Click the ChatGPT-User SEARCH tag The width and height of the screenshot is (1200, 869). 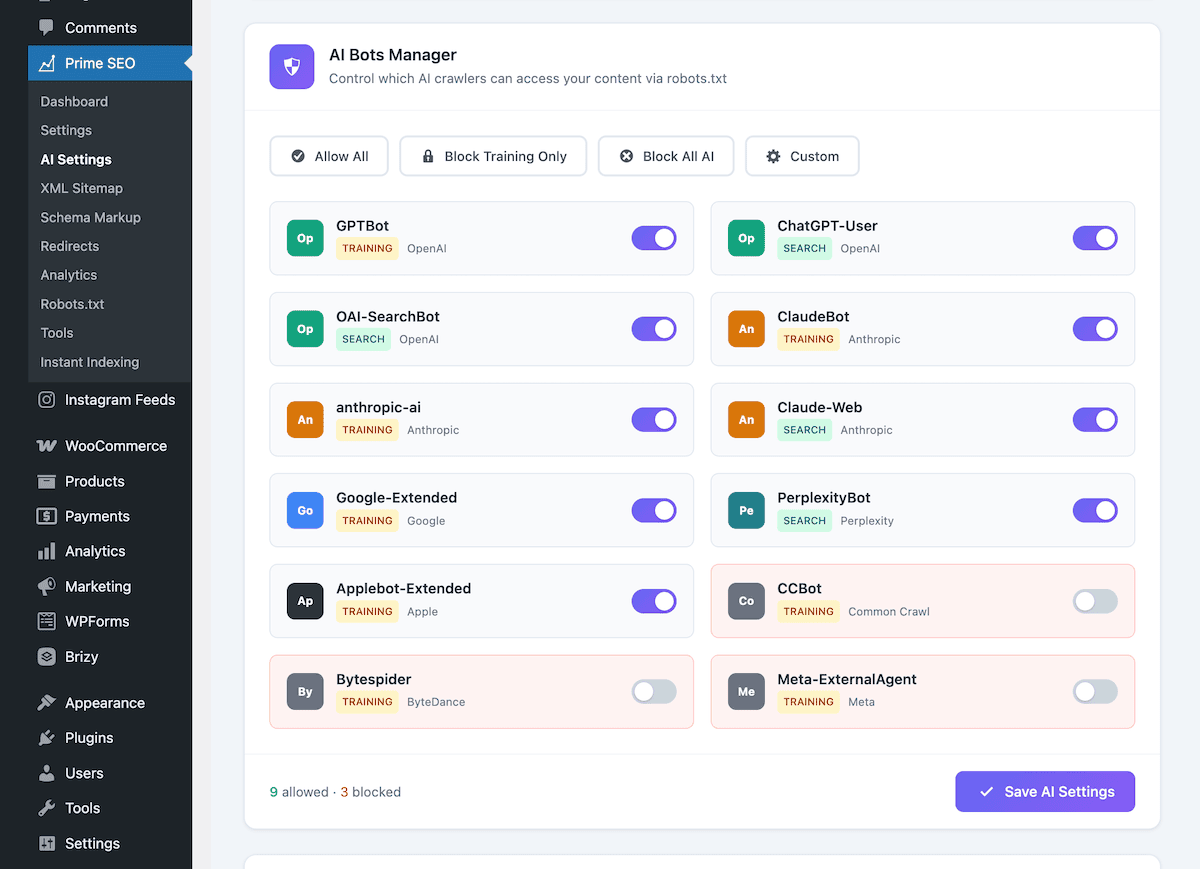point(805,248)
